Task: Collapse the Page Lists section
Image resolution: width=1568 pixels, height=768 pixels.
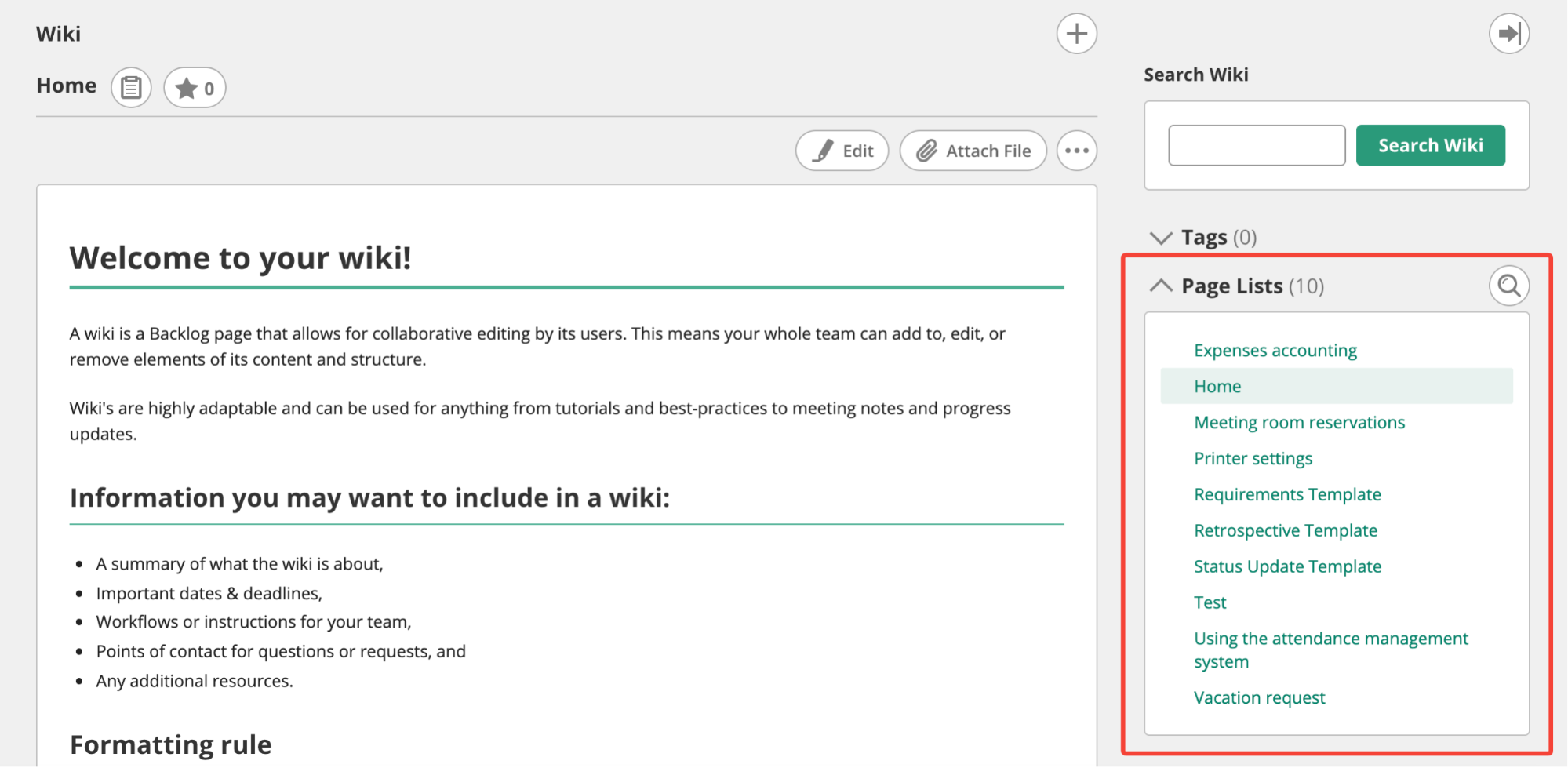Action: pos(1161,286)
